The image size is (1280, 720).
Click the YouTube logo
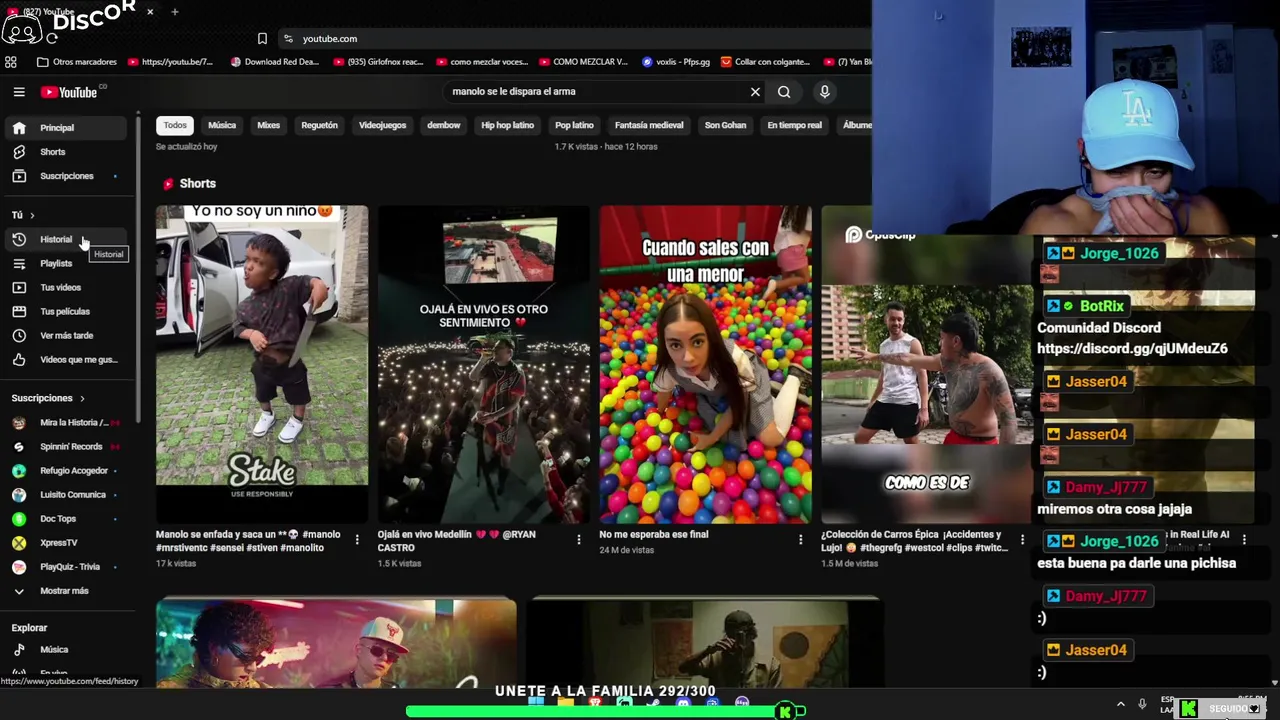pyautogui.click(x=69, y=92)
